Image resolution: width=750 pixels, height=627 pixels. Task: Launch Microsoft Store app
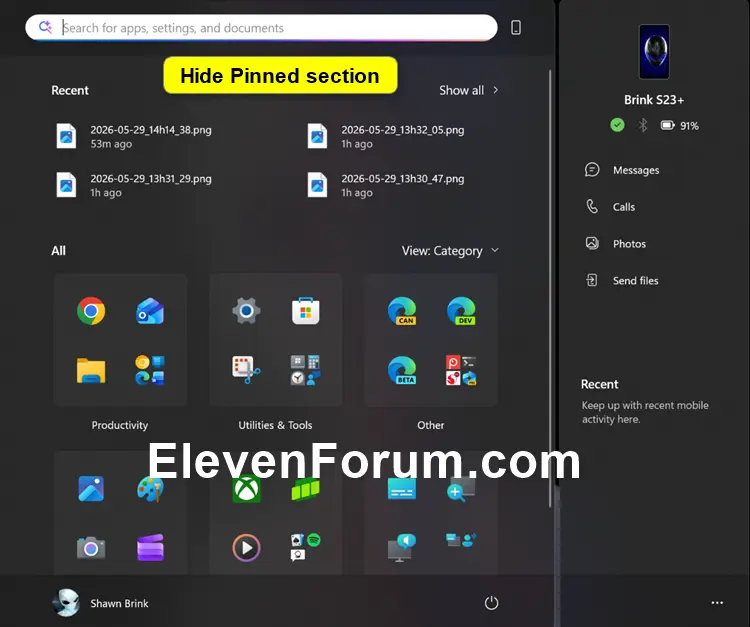click(306, 311)
